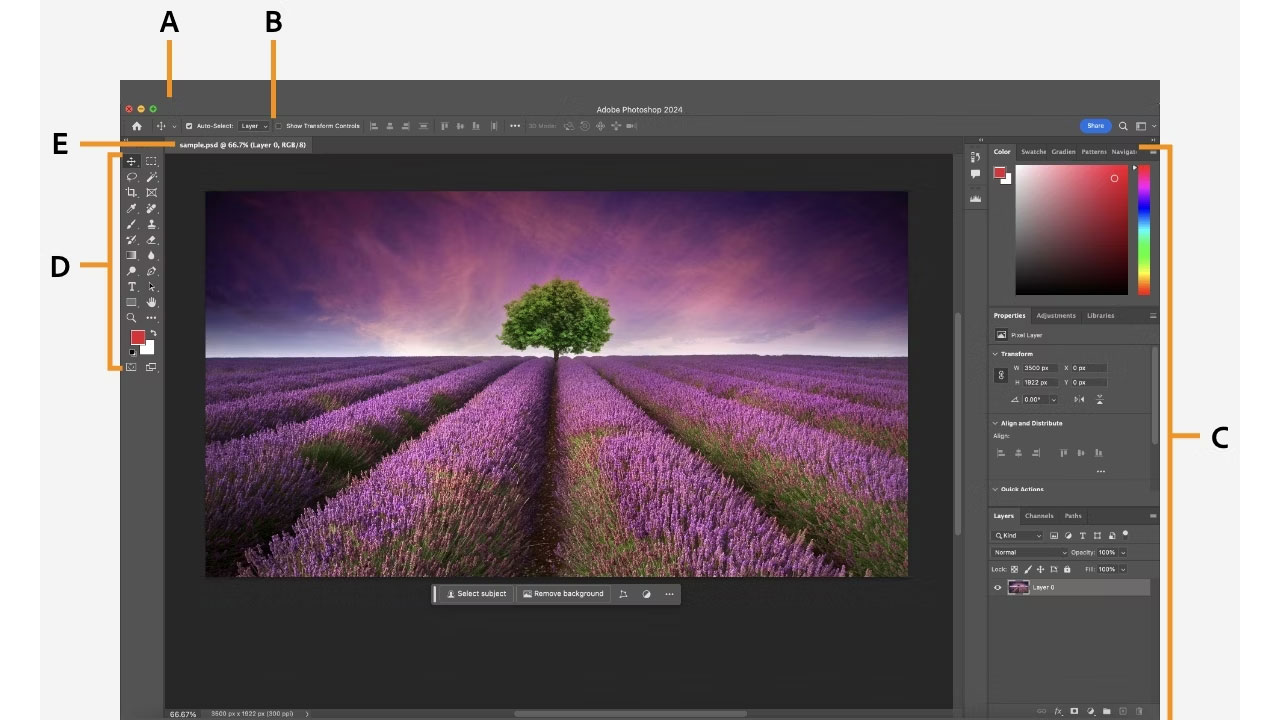Select the Lasso tool
Screen dimensions: 1280x720
tap(132, 177)
